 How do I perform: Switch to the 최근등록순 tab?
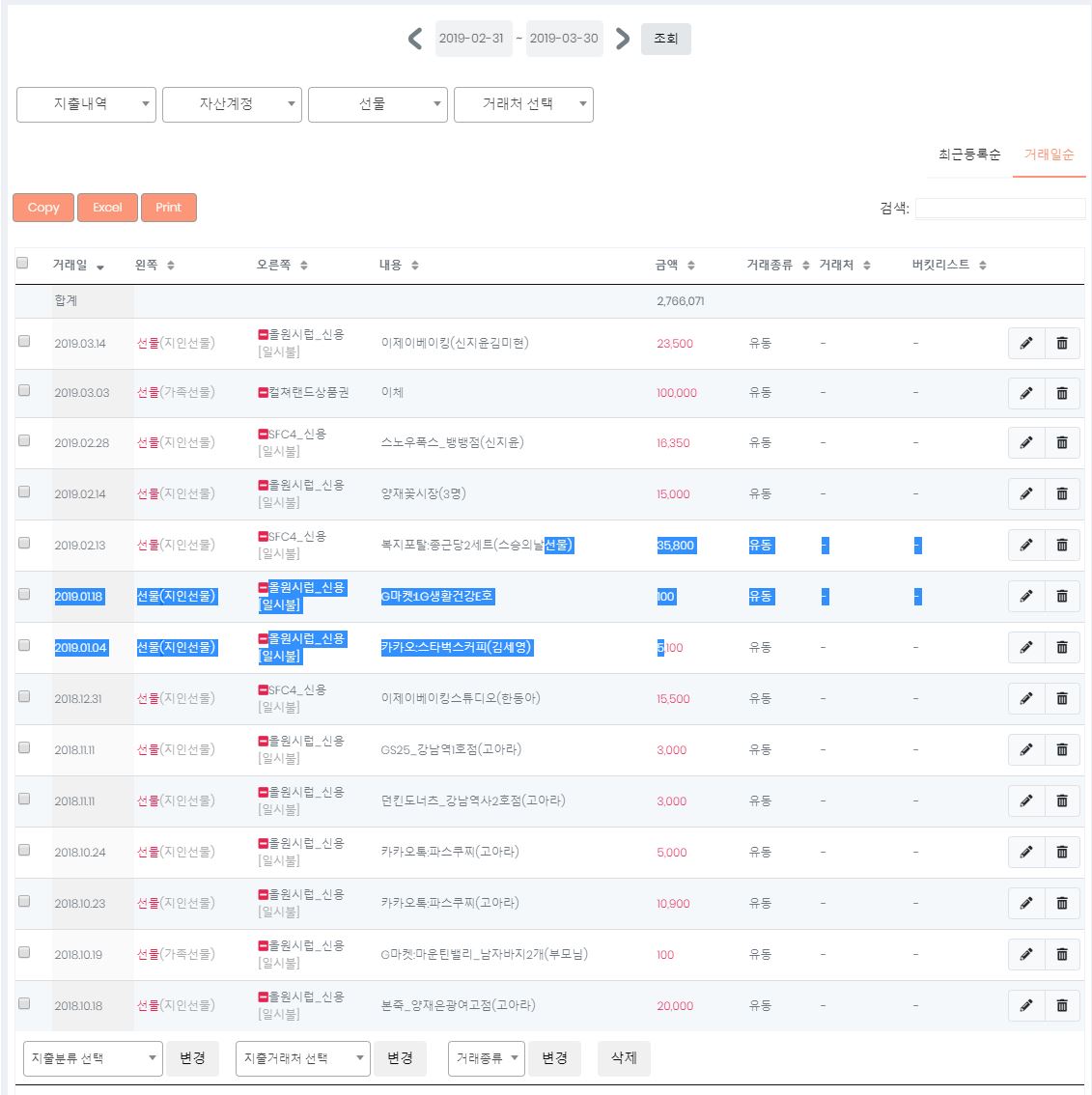coord(968,154)
